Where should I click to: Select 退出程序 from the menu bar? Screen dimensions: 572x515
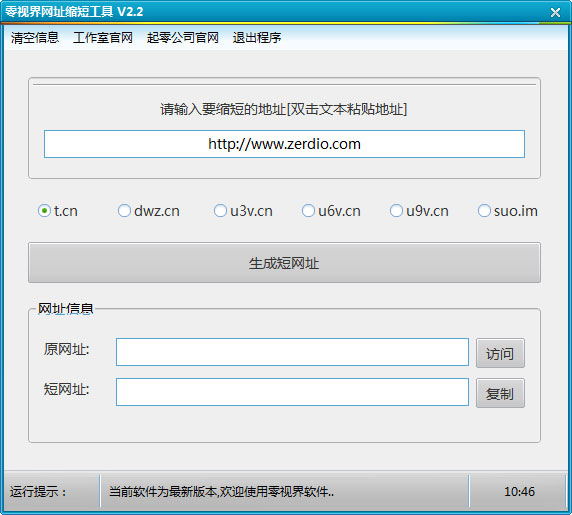(257, 38)
